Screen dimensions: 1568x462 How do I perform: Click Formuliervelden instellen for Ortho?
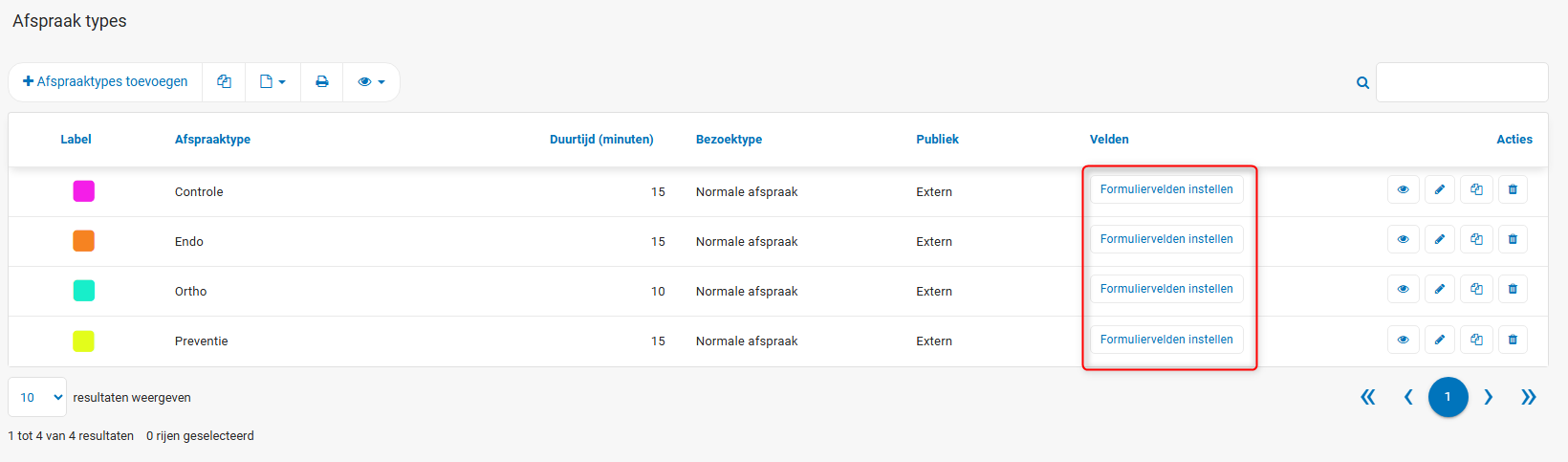[x=1166, y=289]
